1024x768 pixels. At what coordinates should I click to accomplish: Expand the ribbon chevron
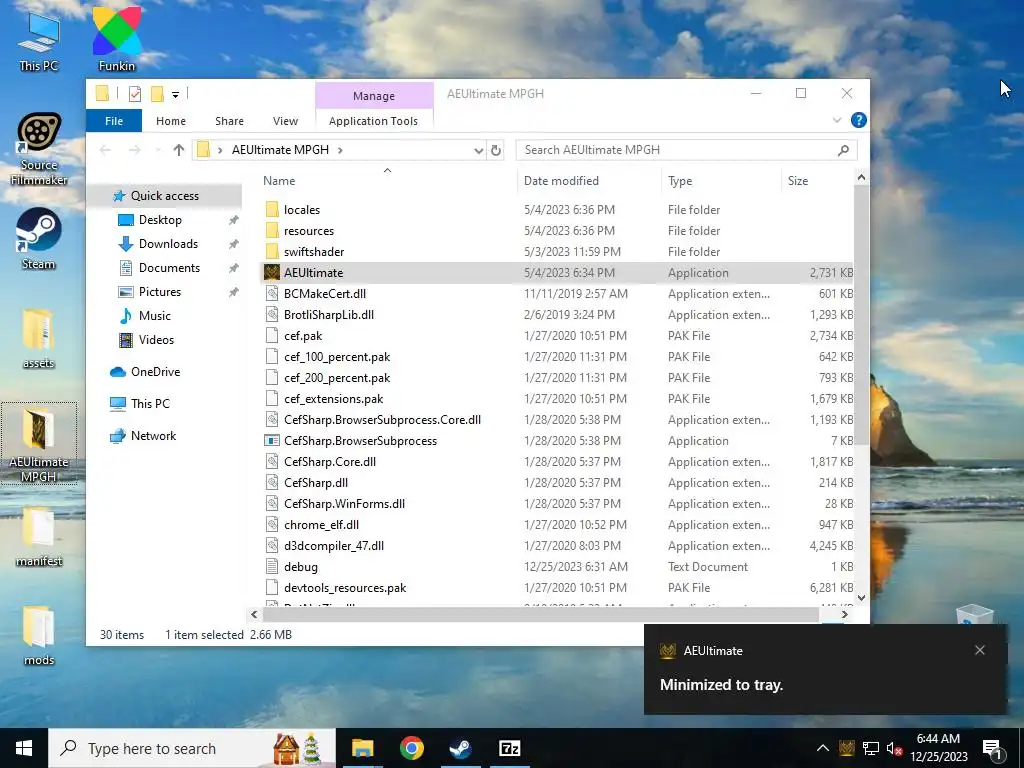(x=837, y=120)
